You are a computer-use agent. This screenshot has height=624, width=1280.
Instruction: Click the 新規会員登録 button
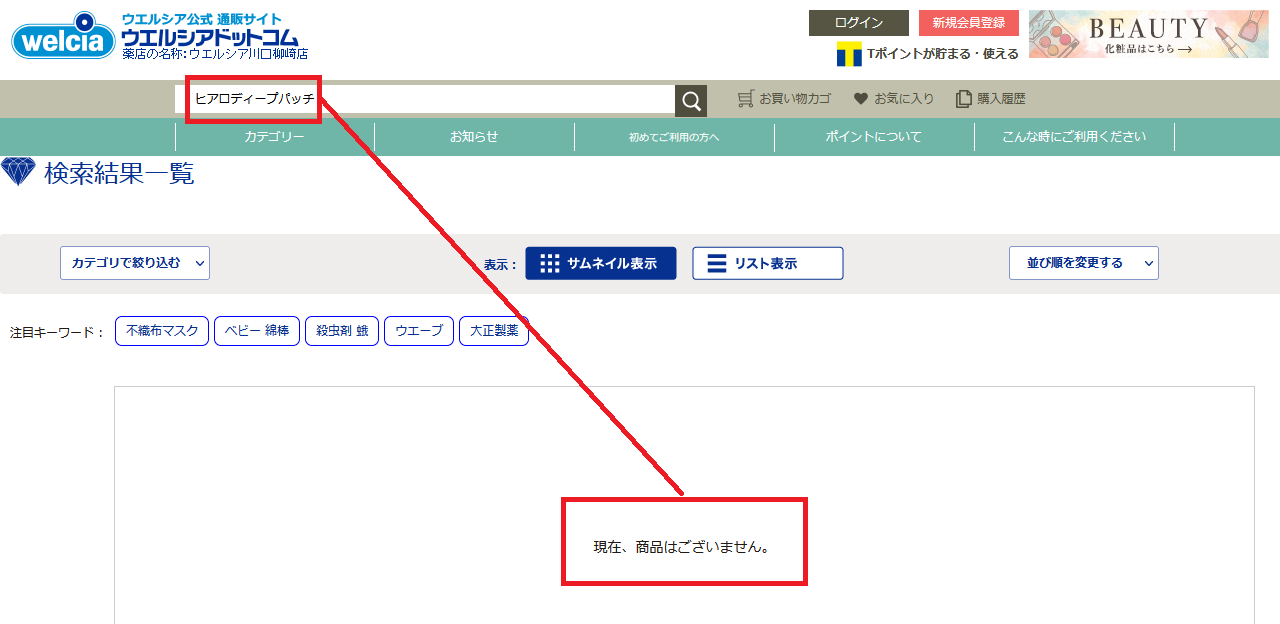click(x=968, y=23)
